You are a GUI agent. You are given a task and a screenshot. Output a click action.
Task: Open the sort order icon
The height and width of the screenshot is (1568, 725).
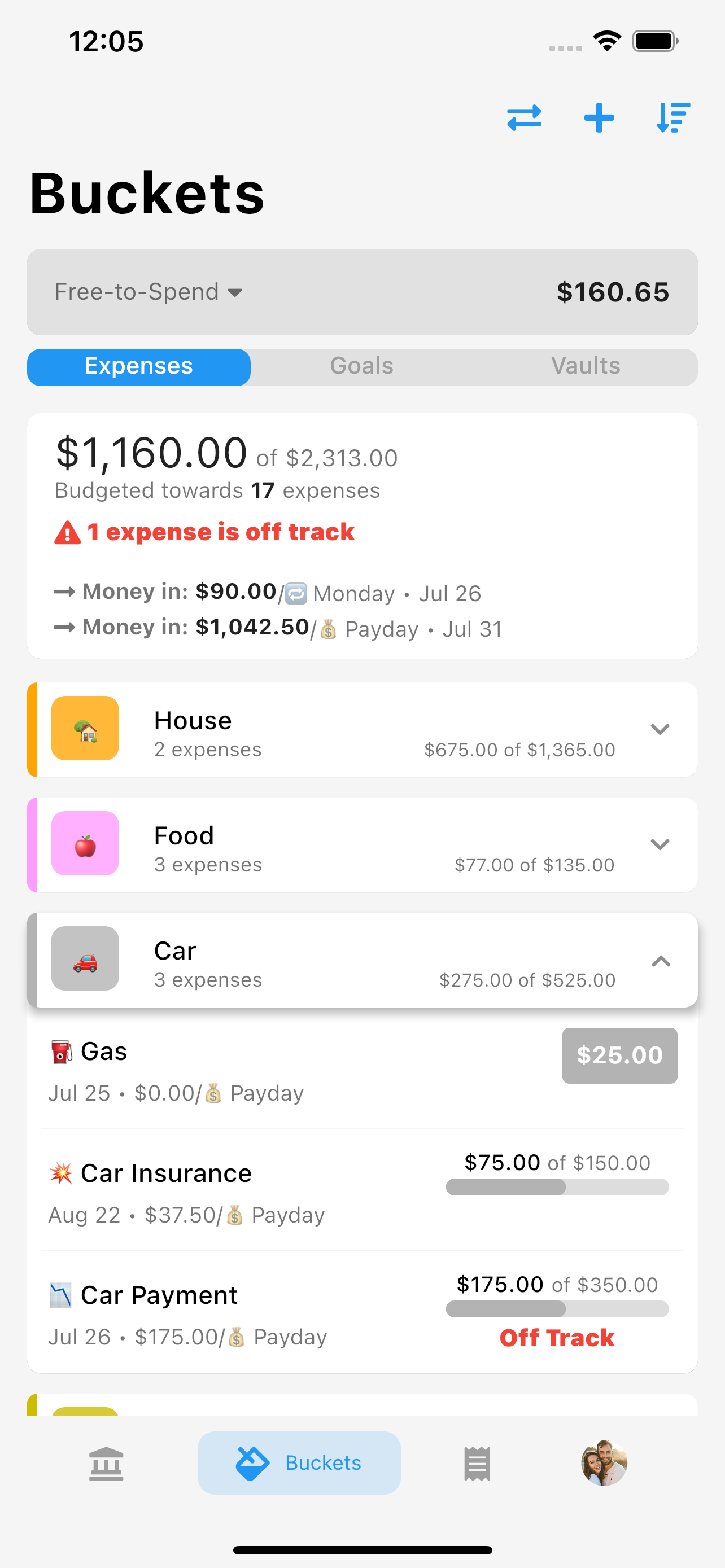(x=672, y=117)
